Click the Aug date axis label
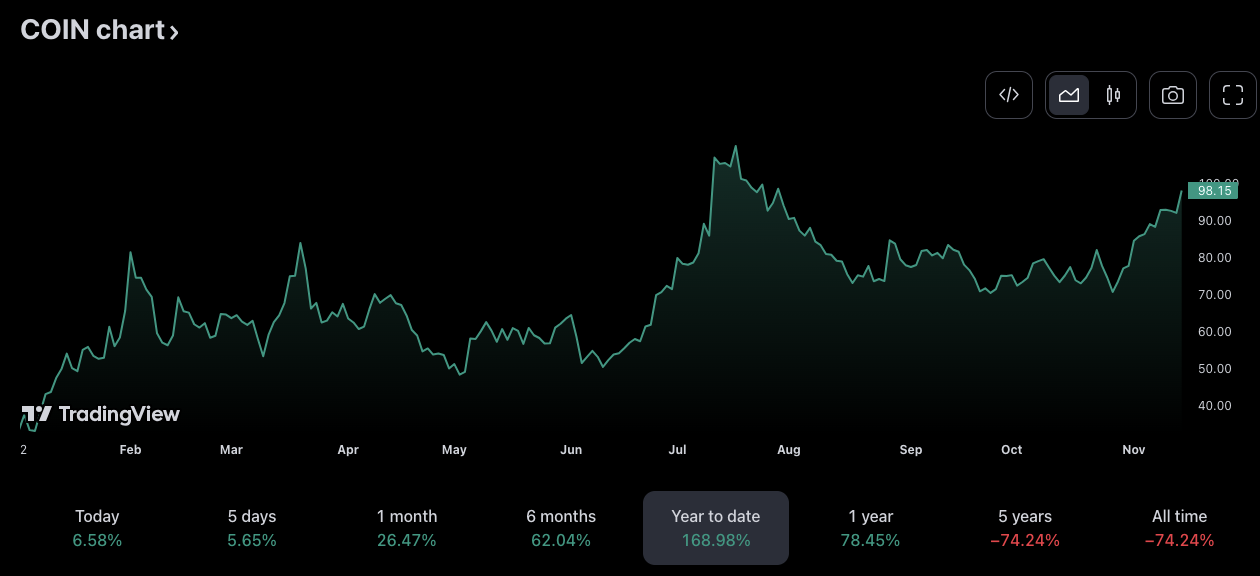 [x=789, y=450]
